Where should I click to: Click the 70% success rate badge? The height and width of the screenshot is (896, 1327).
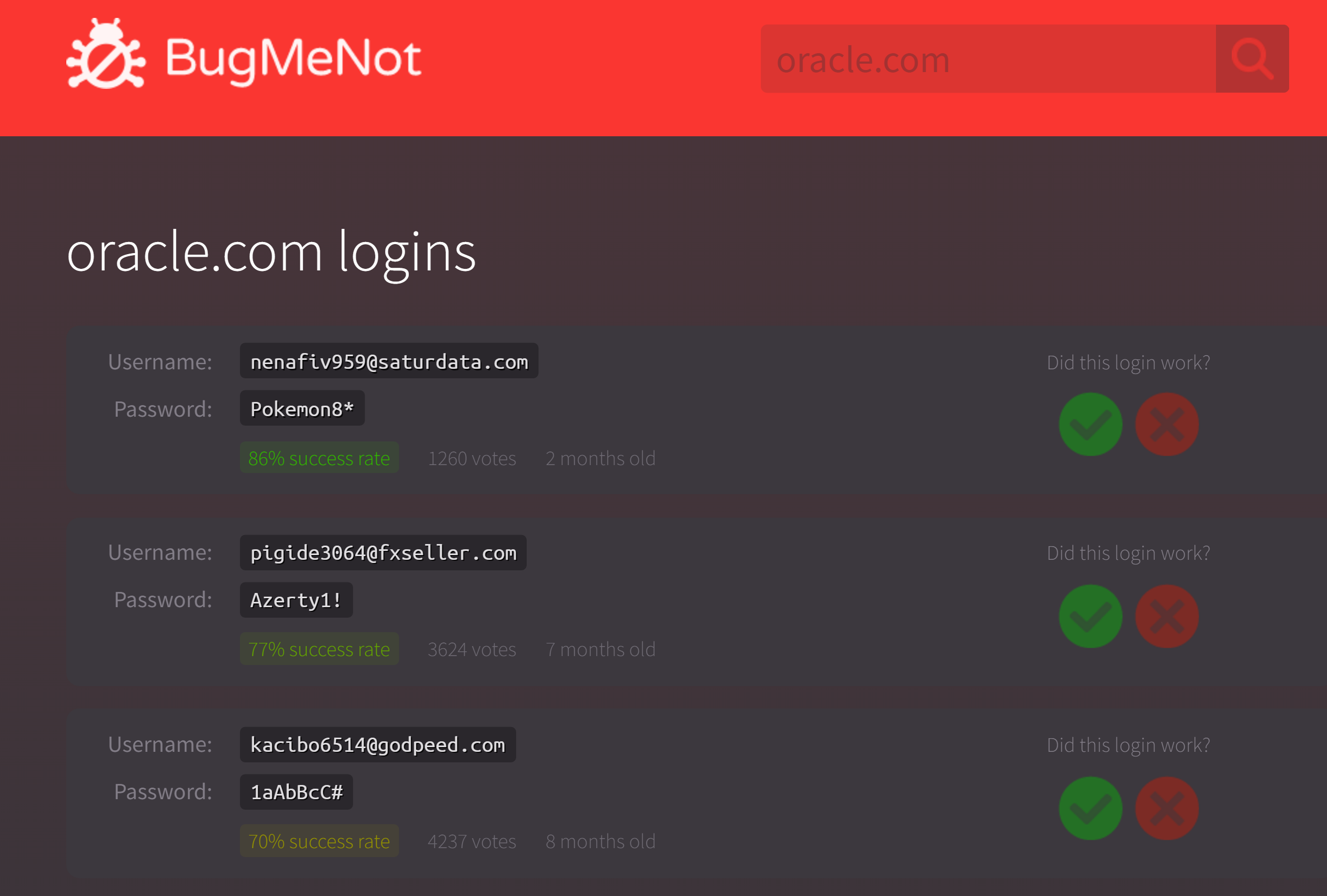pos(319,841)
